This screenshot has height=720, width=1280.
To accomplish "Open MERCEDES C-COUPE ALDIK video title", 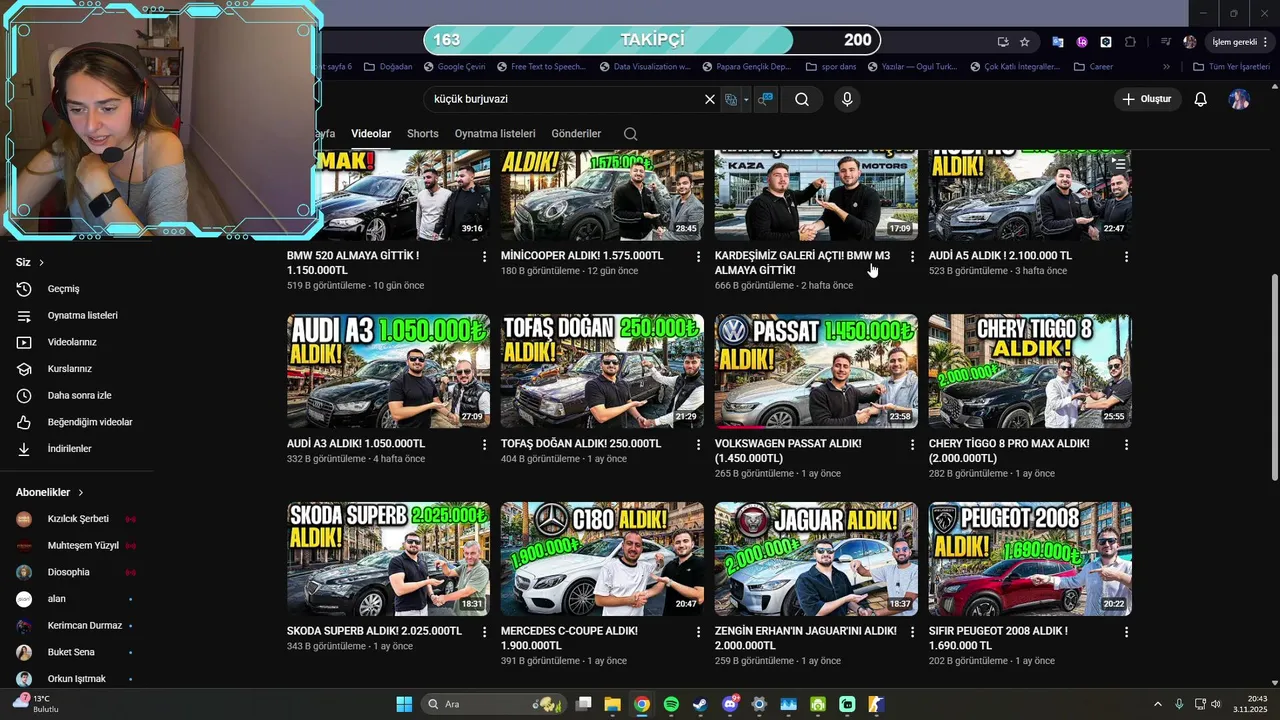I will (x=569, y=639).
